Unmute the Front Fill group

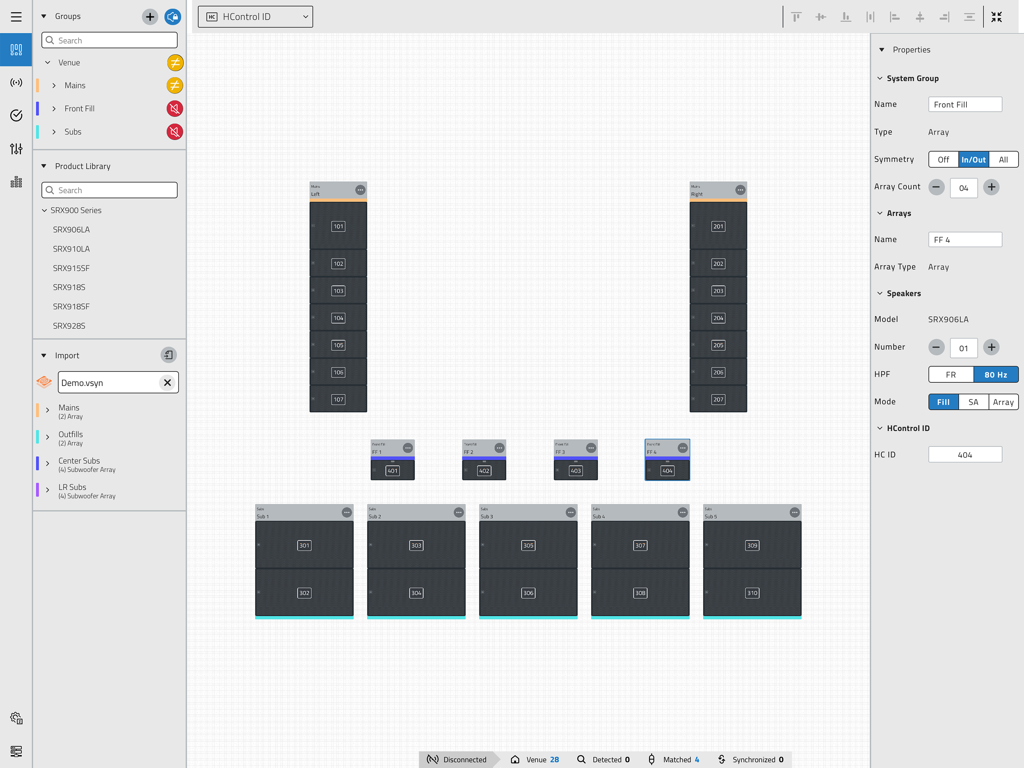(x=175, y=107)
